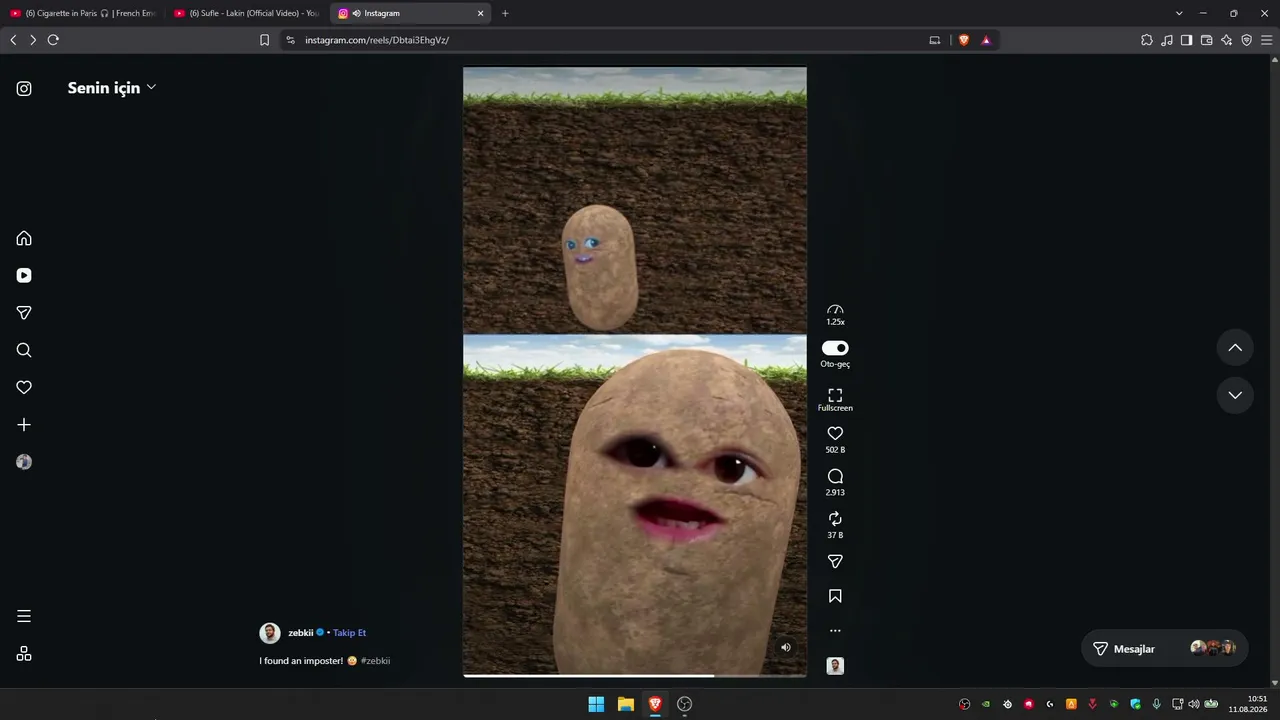Open Notifications heart icon in the sidebar

(x=24, y=387)
